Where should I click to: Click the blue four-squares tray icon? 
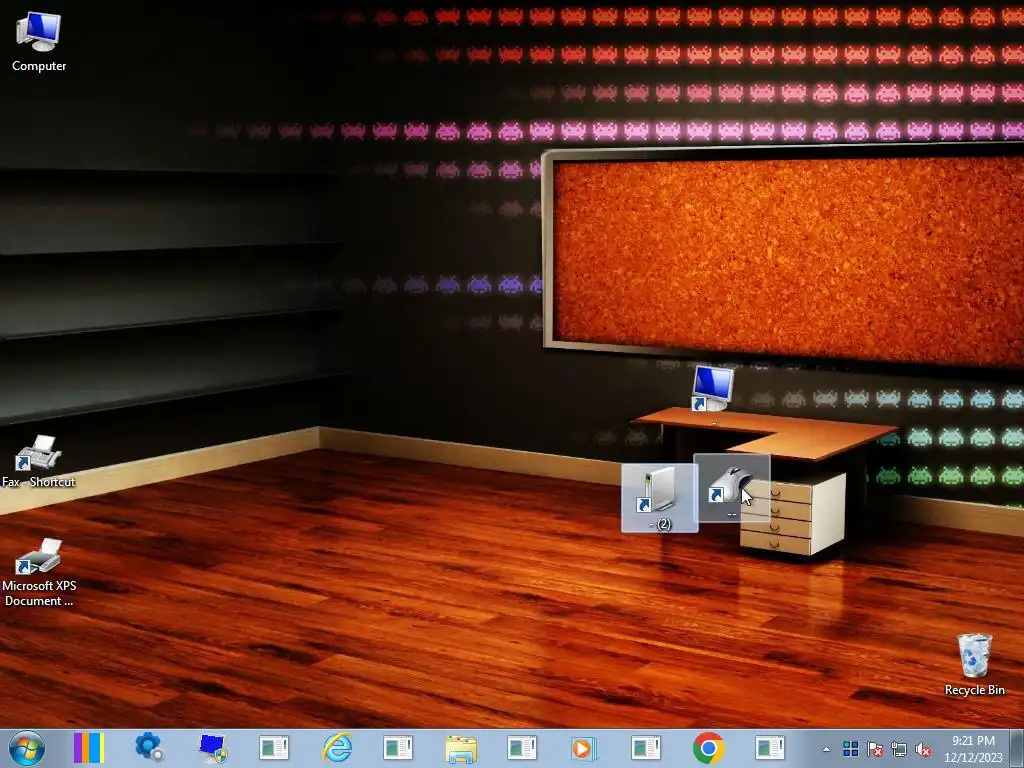click(850, 749)
